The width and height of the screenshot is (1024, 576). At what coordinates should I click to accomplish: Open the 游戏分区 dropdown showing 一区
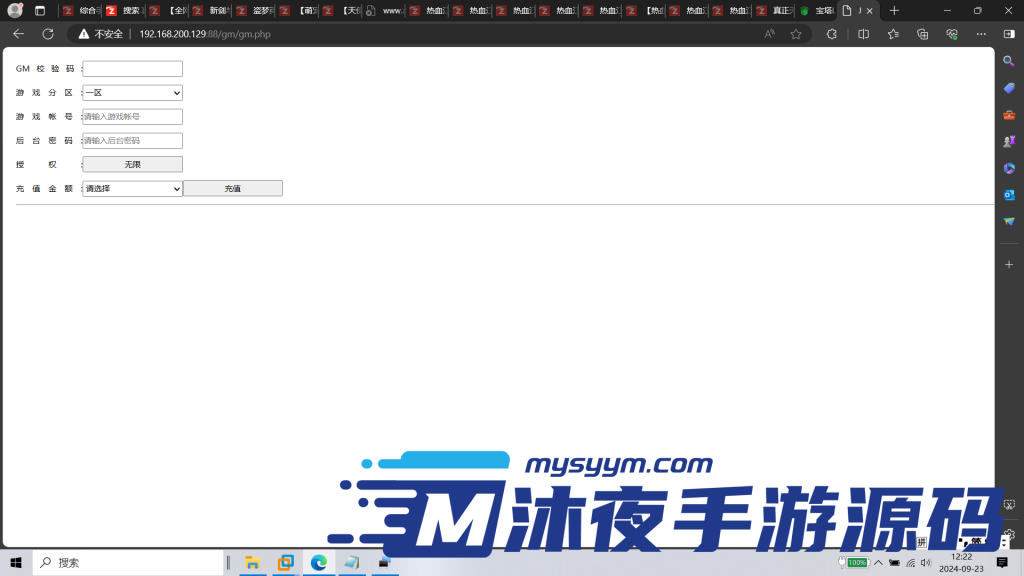pos(131,92)
